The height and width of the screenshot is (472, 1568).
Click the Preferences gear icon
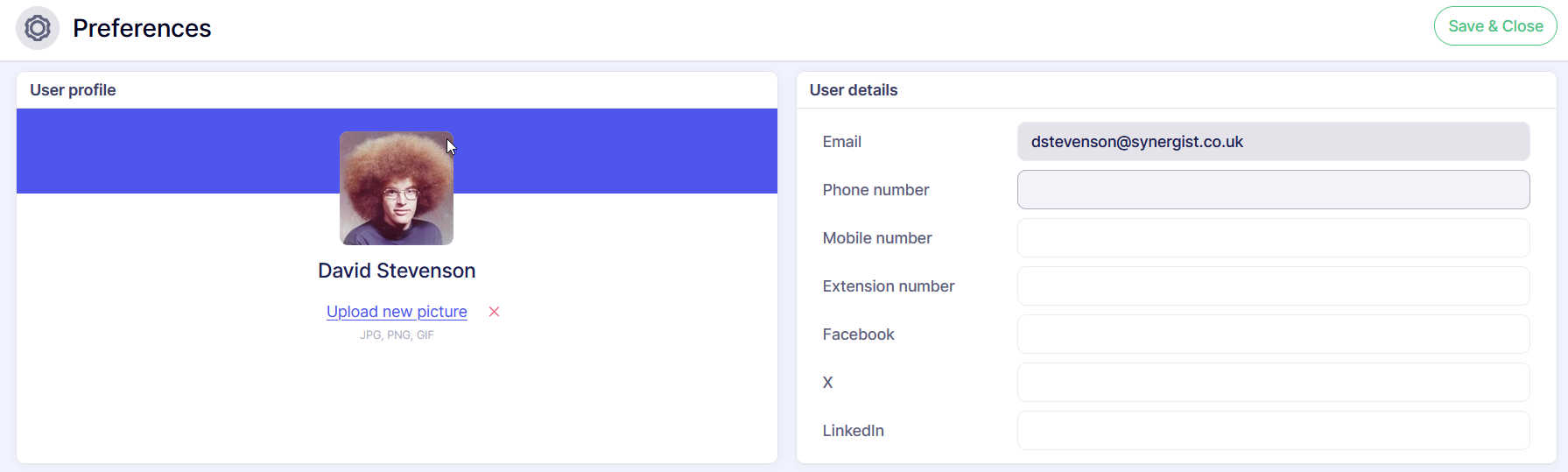click(x=38, y=28)
